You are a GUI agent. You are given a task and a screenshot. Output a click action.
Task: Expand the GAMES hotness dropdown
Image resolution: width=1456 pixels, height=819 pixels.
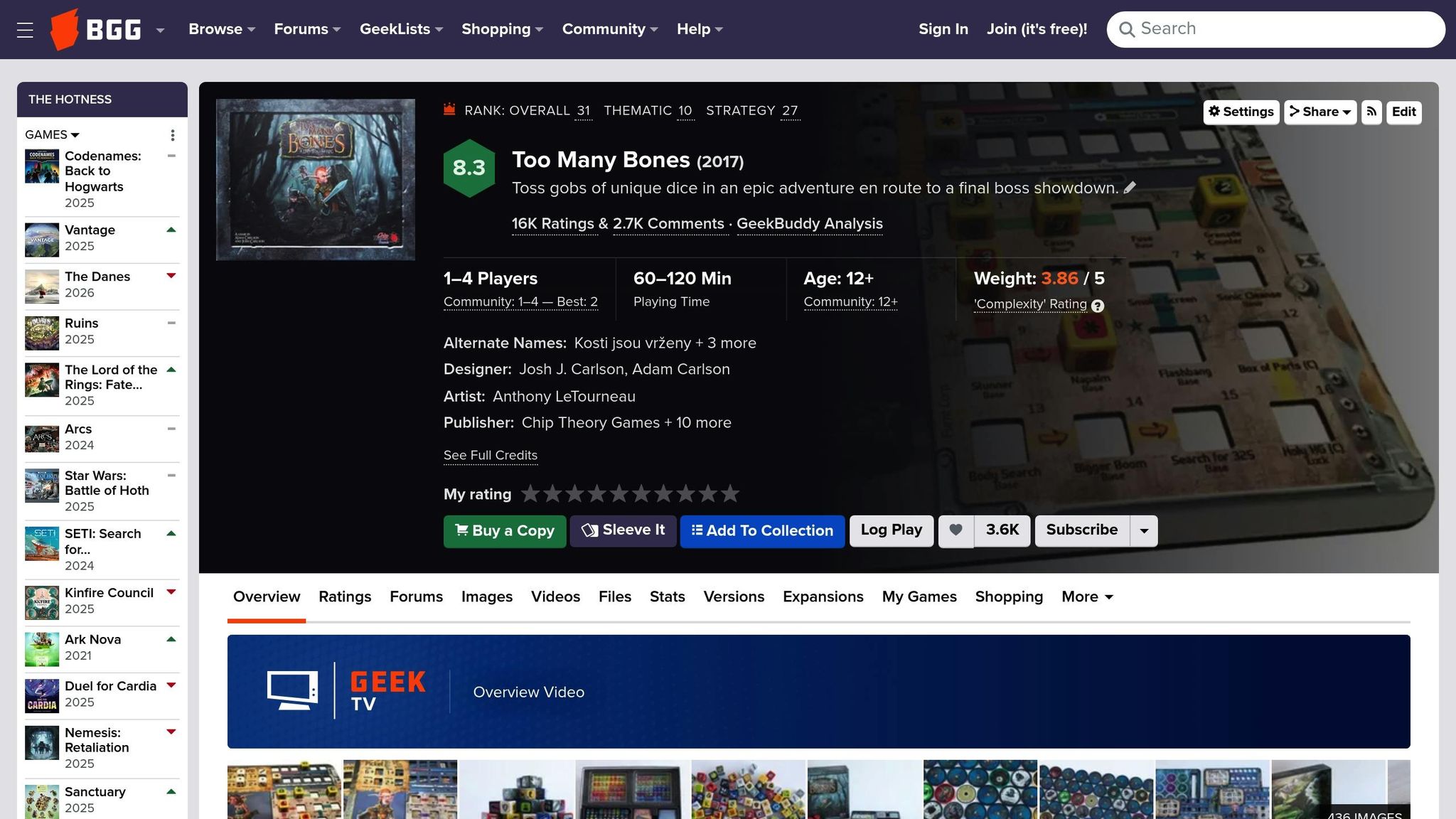[x=52, y=134]
